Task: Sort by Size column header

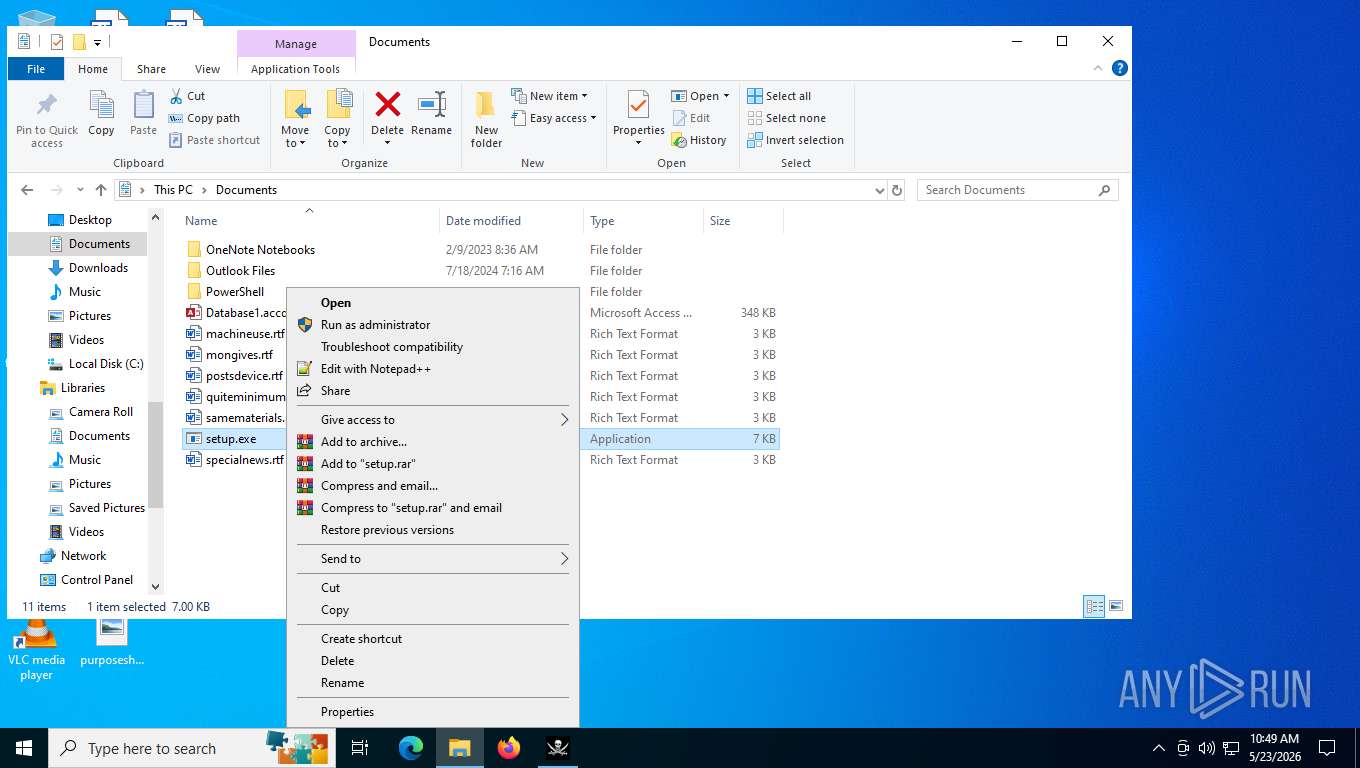Action: pyautogui.click(x=742, y=221)
